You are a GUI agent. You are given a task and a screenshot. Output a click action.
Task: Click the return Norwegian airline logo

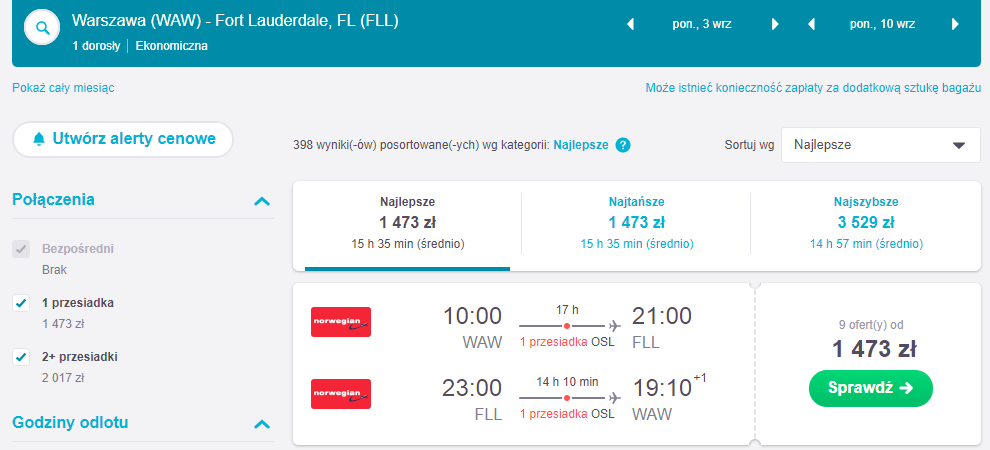point(341,394)
